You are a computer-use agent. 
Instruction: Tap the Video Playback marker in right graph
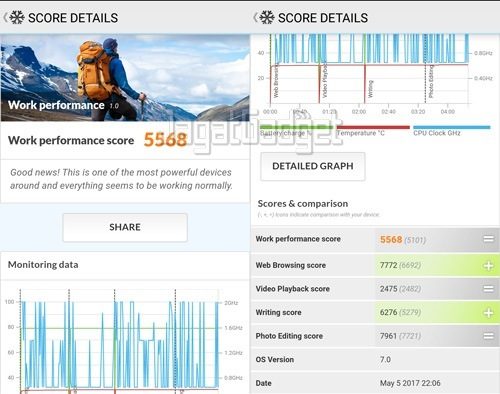pos(324,82)
